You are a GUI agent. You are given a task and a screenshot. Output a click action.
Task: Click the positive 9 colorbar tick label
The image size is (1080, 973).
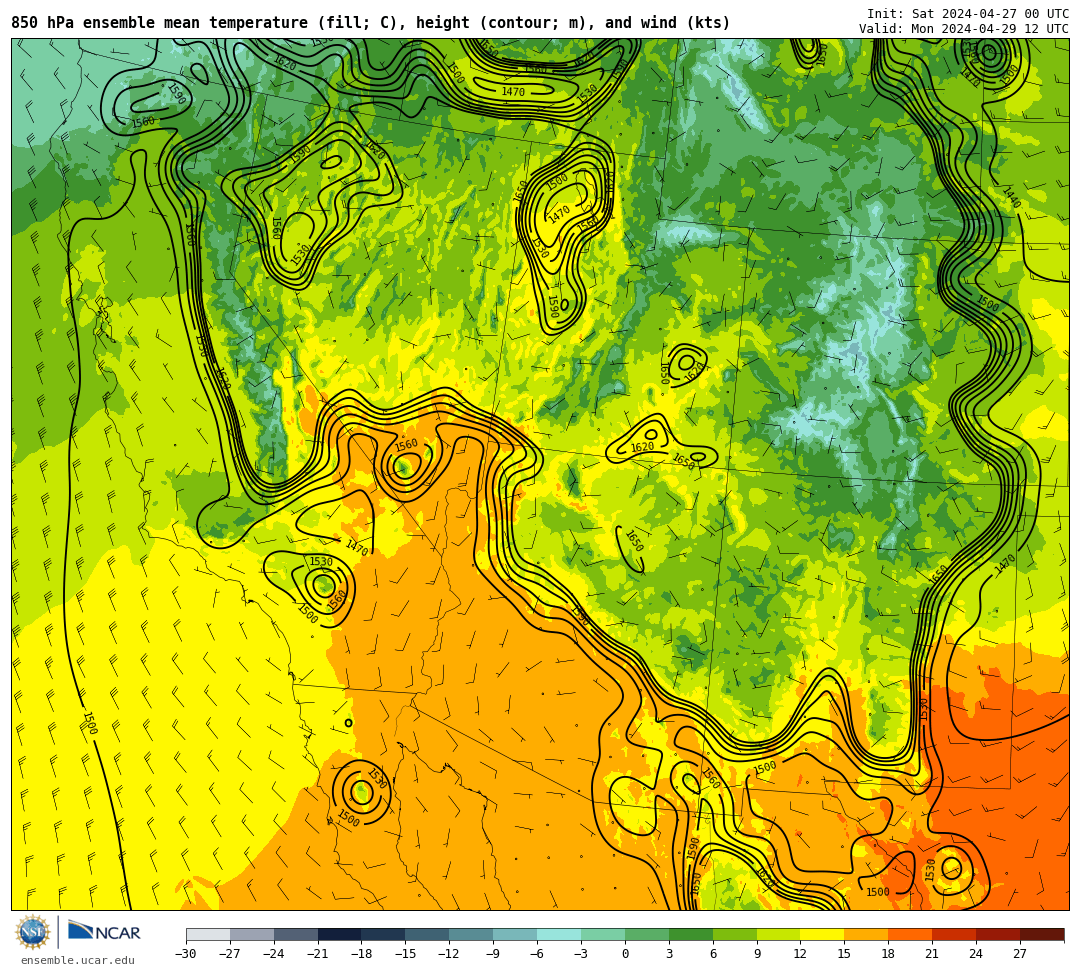tap(757, 954)
